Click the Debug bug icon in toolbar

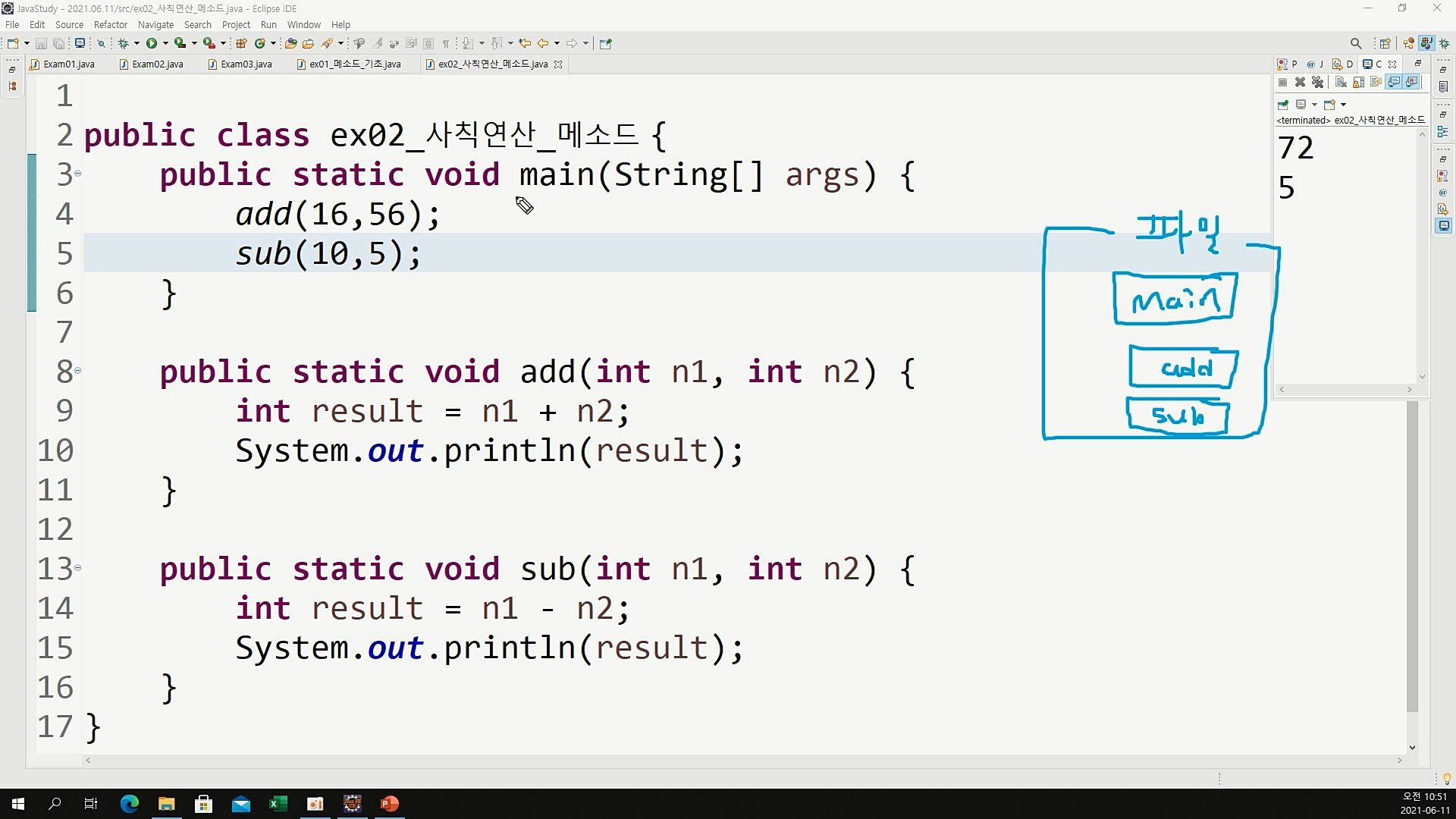point(123,43)
